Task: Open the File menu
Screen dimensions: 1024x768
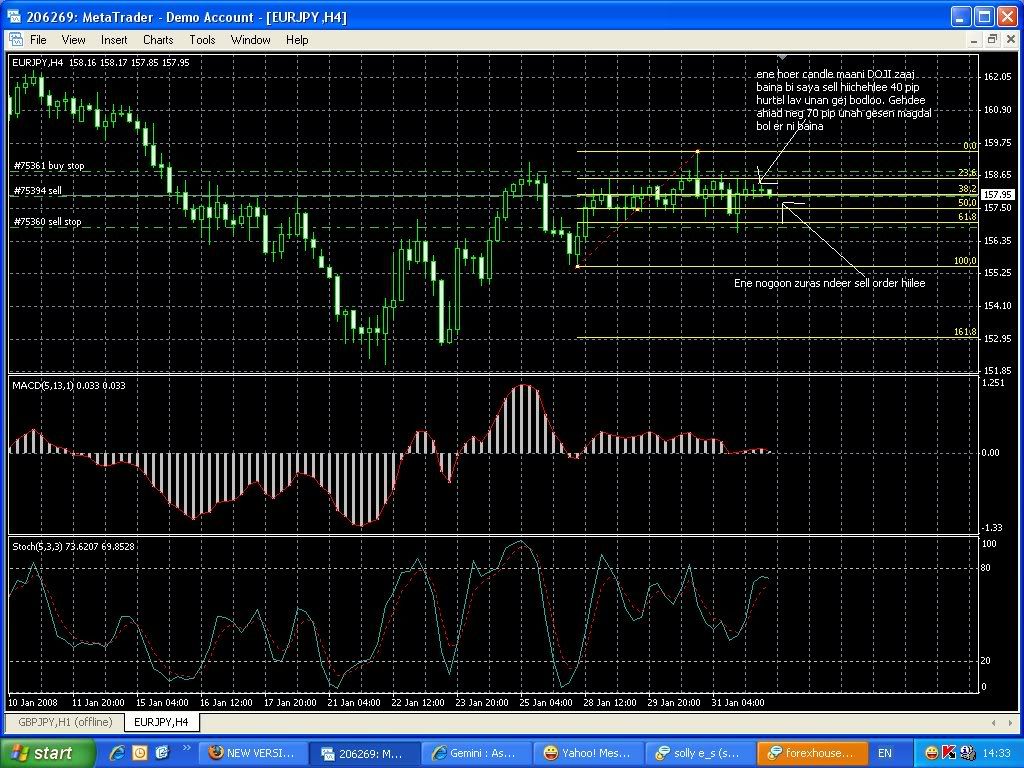Action: (x=38, y=40)
